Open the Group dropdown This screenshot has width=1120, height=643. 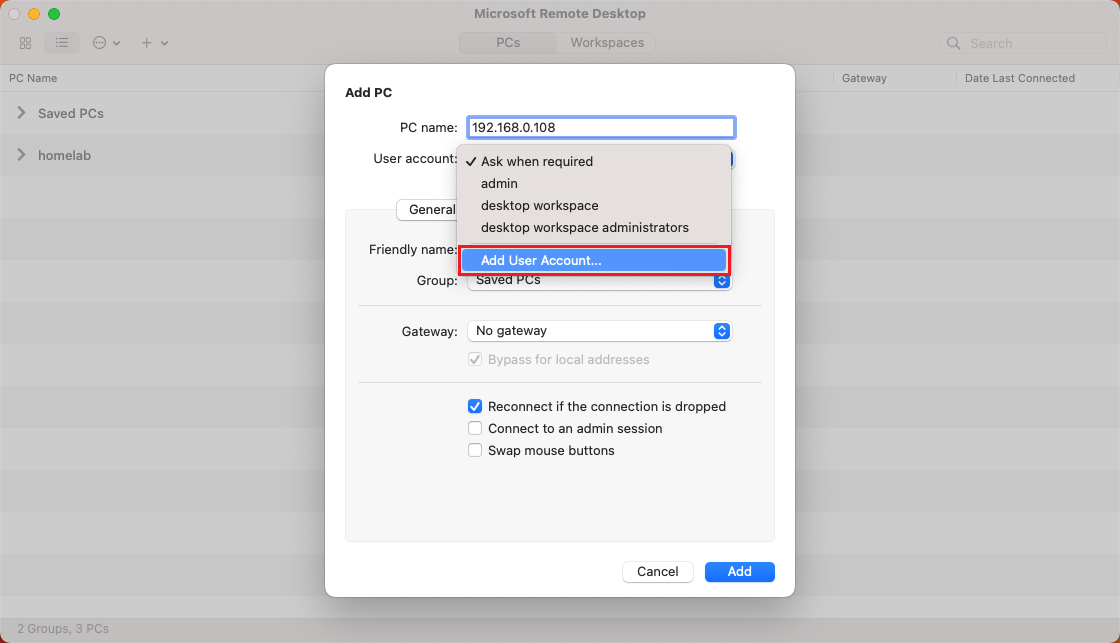tap(599, 280)
